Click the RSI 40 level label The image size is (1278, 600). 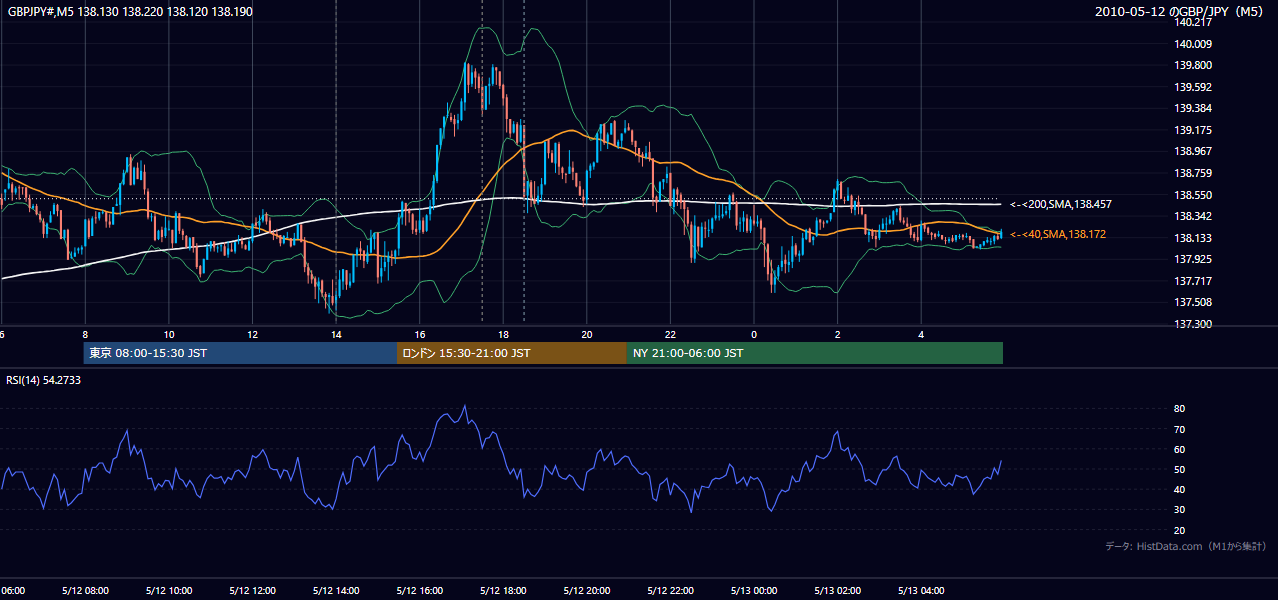point(1179,489)
